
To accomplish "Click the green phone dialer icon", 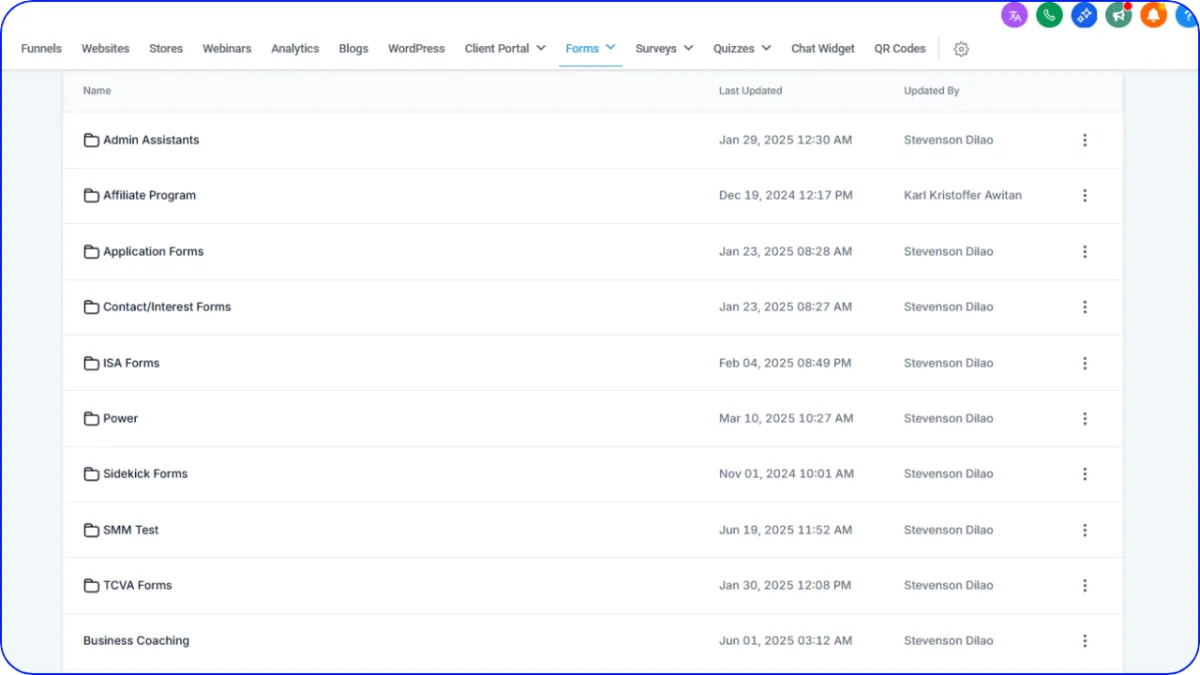I will [1049, 15].
